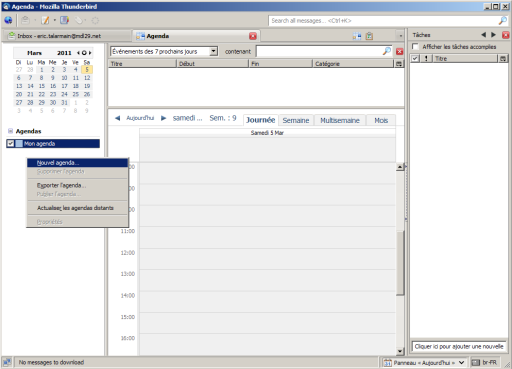This screenshot has height=369, width=512.
Task: Close the Tâches pane with red X
Action: tap(506, 35)
